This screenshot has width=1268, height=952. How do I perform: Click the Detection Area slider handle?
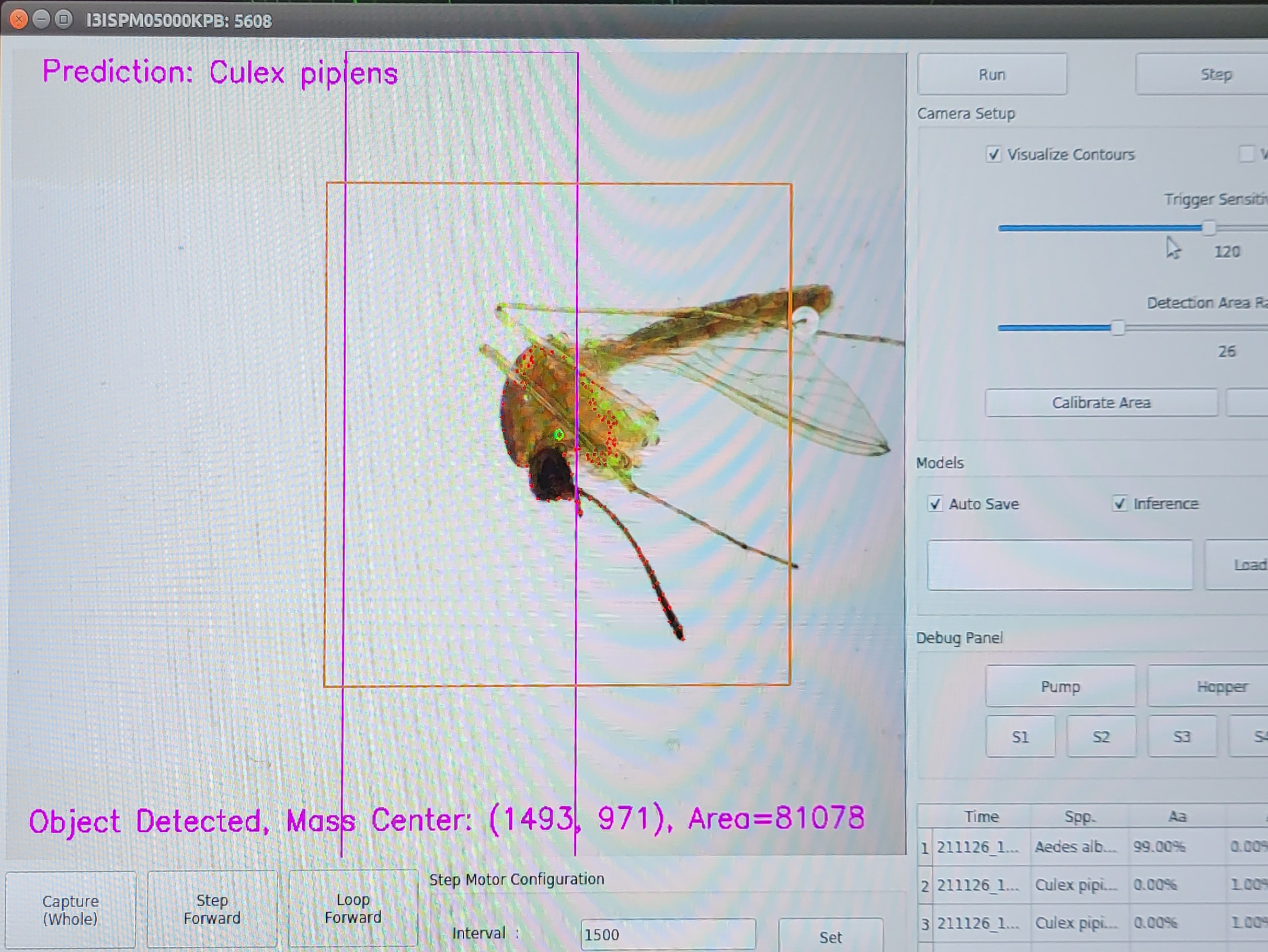pos(1117,328)
